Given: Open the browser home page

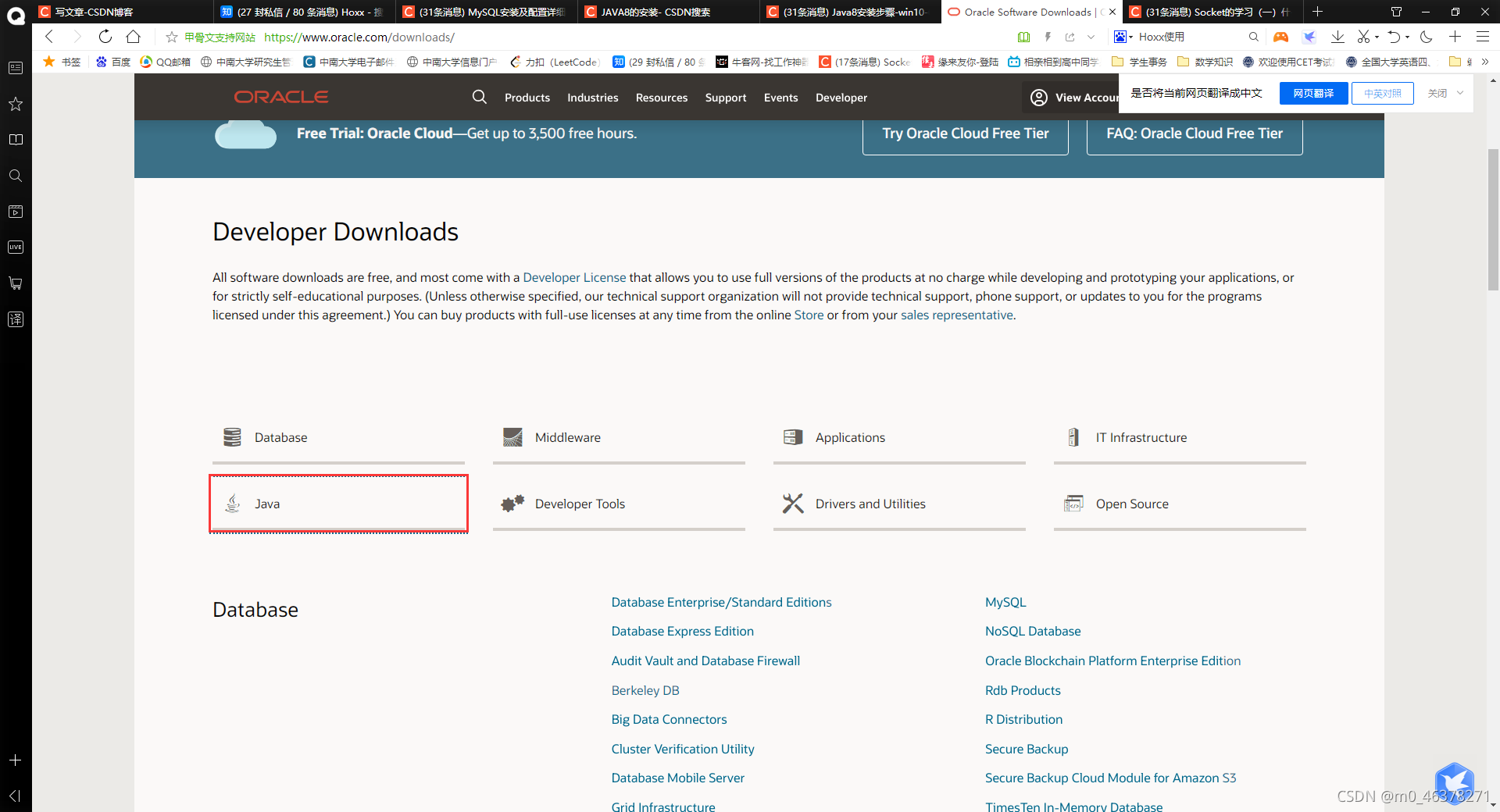Looking at the screenshot, I should (x=134, y=37).
